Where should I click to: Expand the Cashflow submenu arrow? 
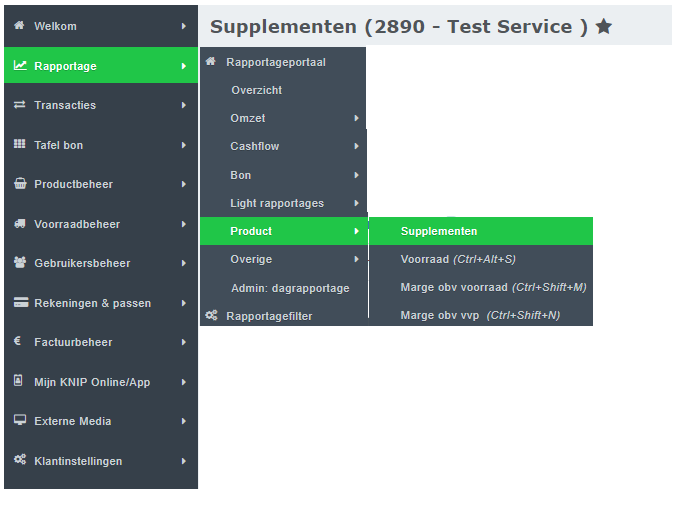[x=356, y=147]
